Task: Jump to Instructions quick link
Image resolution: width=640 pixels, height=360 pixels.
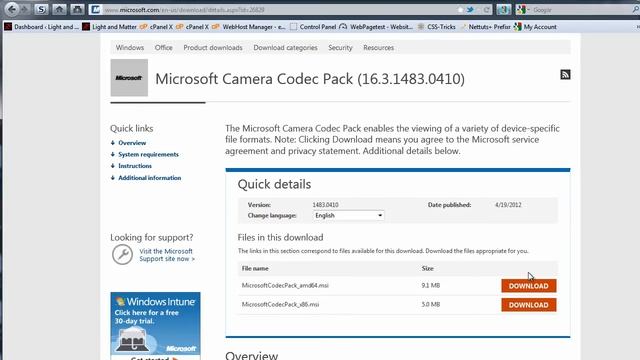Action: 135,166
